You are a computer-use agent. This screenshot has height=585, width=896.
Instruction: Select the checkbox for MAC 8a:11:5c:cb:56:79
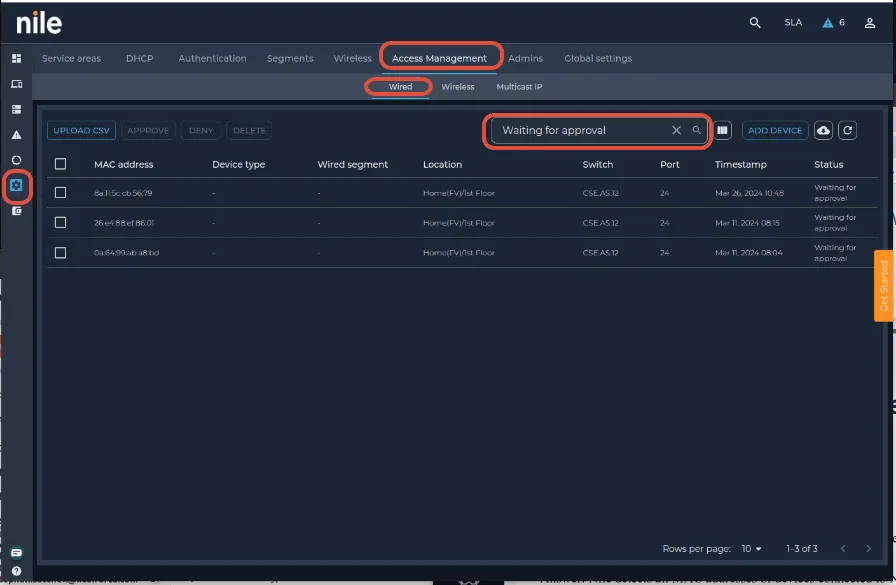pos(61,193)
